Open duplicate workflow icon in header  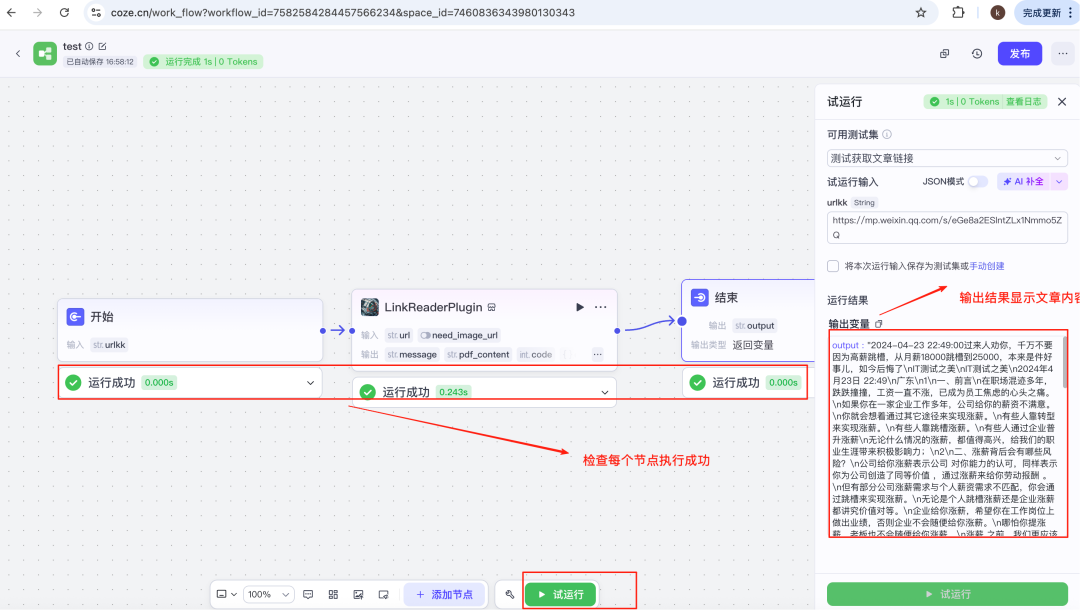pyautogui.click(x=944, y=54)
